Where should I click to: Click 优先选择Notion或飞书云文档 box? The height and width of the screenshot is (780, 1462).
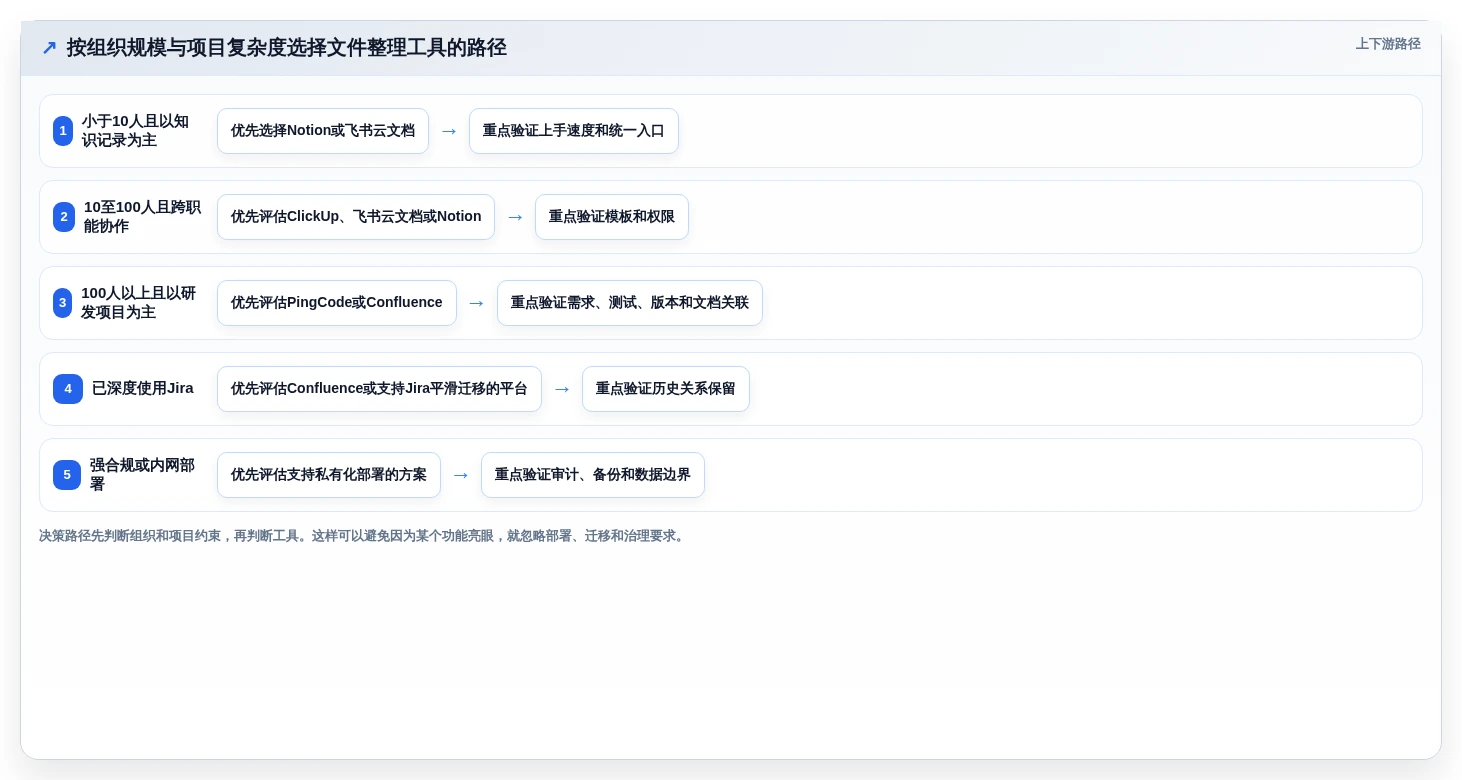[x=323, y=131]
